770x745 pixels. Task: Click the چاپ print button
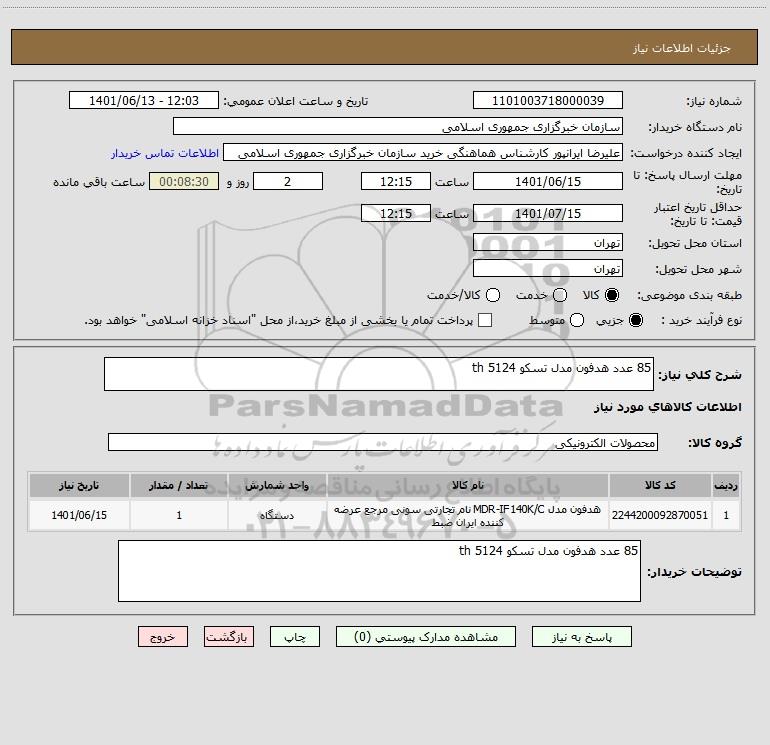click(x=295, y=637)
